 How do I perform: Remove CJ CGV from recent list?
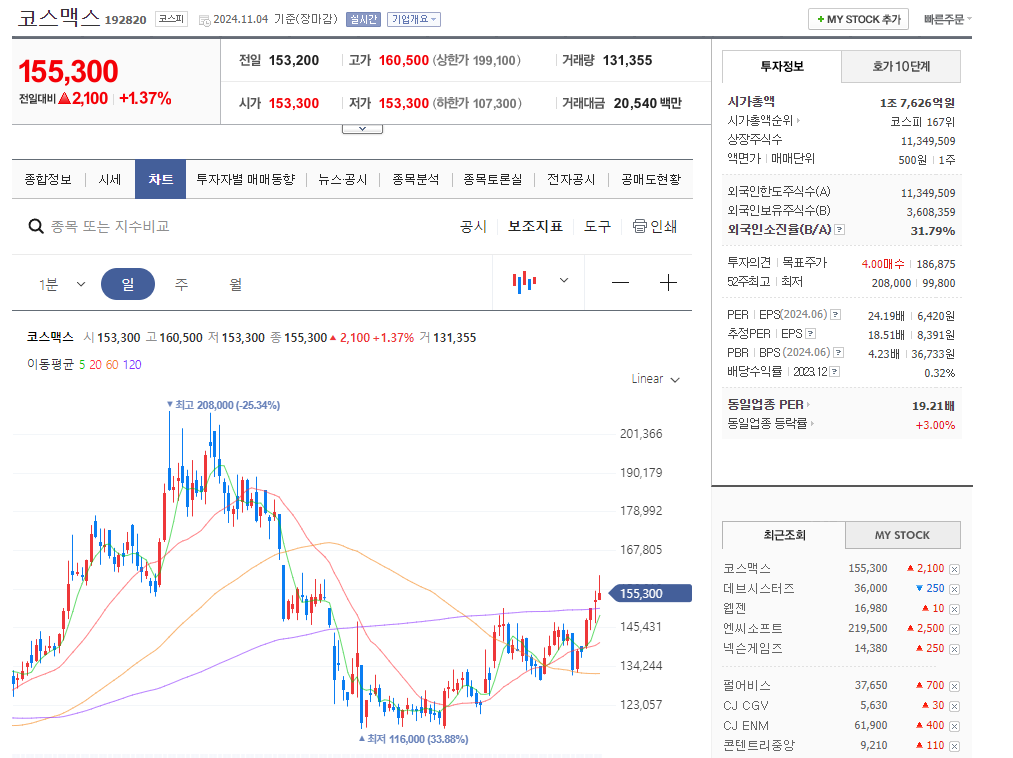tap(954, 706)
